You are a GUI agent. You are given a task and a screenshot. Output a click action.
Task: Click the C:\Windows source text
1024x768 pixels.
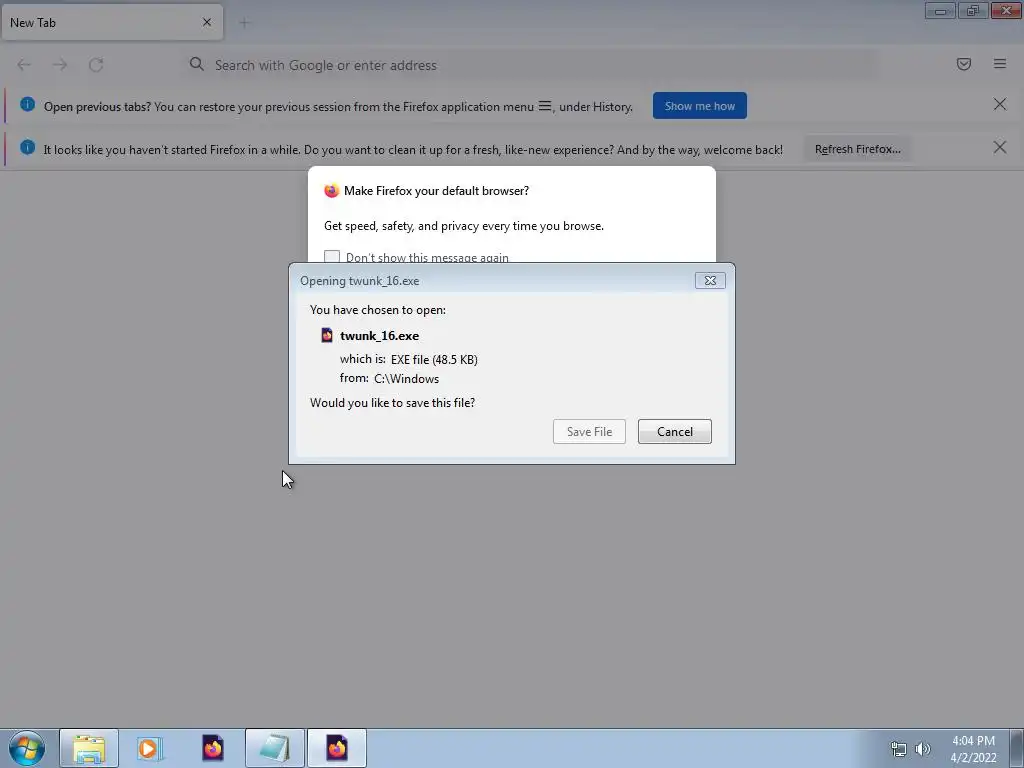click(406, 379)
